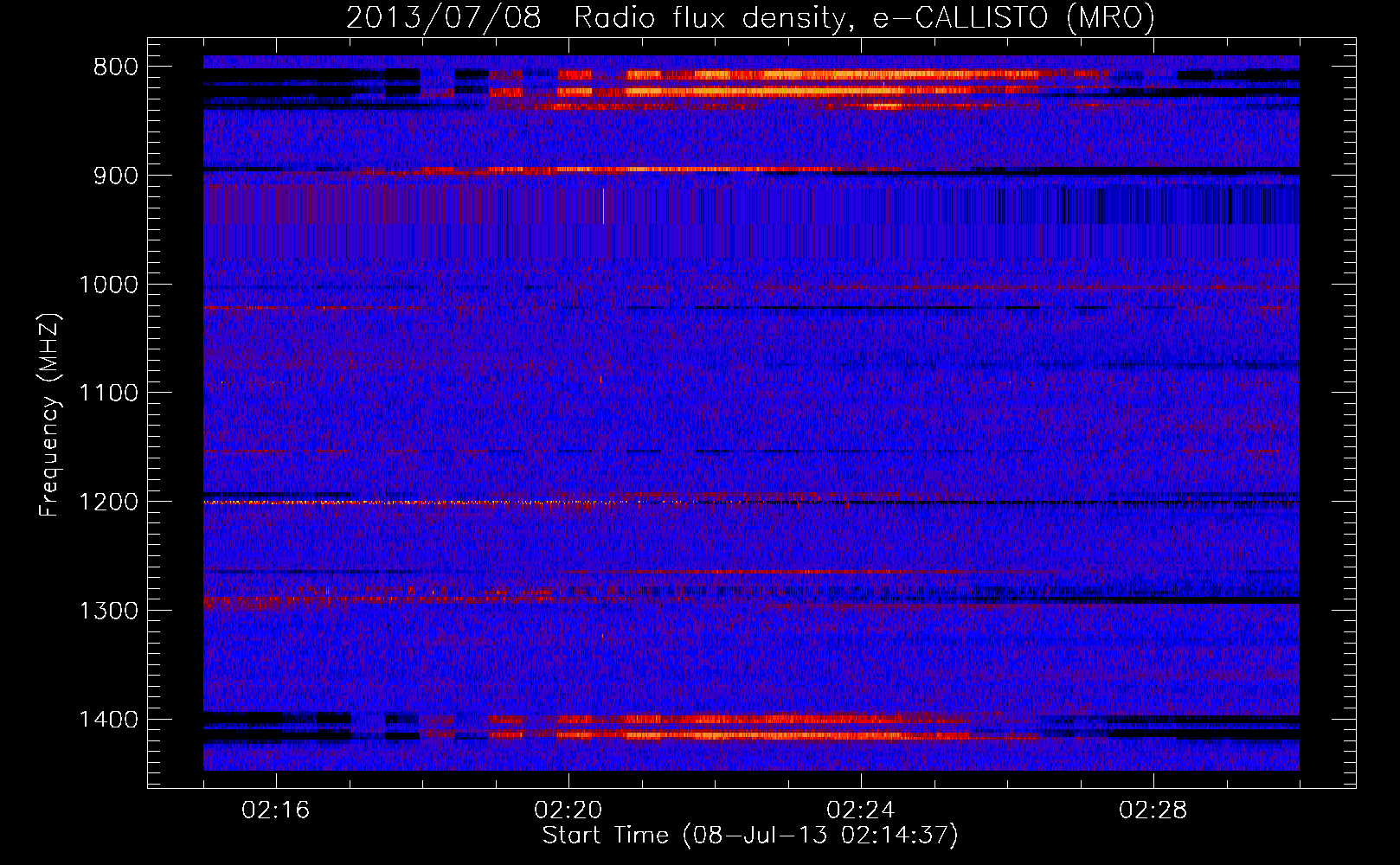Select the 900 frequency tick label

(115, 176)
